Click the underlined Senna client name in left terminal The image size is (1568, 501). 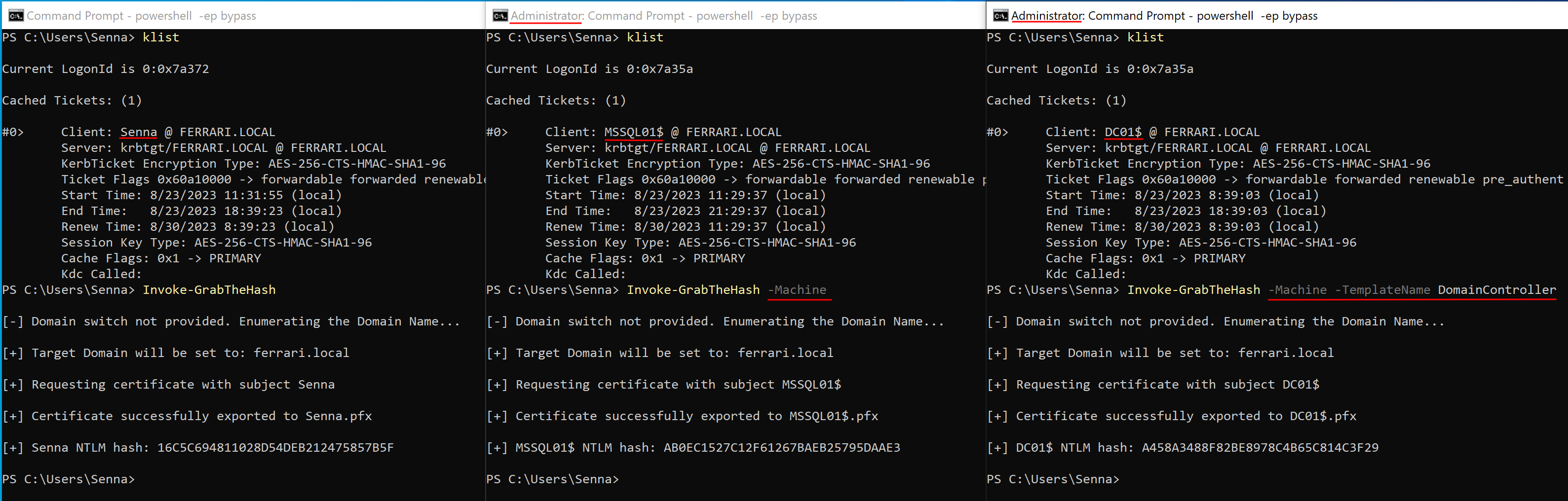pos(138,131)
